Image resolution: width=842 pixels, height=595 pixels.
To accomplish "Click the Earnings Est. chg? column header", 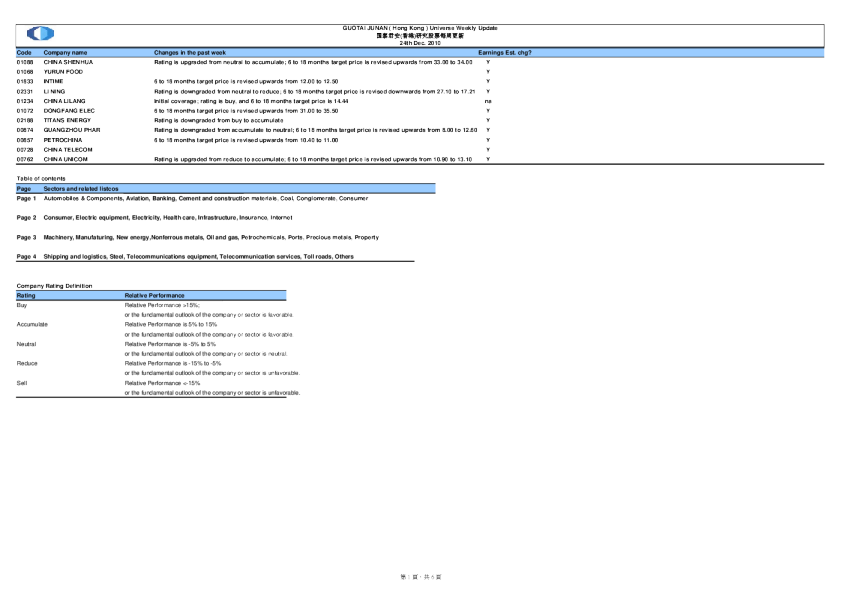I will pyautogui.click(x=505, y=52).
